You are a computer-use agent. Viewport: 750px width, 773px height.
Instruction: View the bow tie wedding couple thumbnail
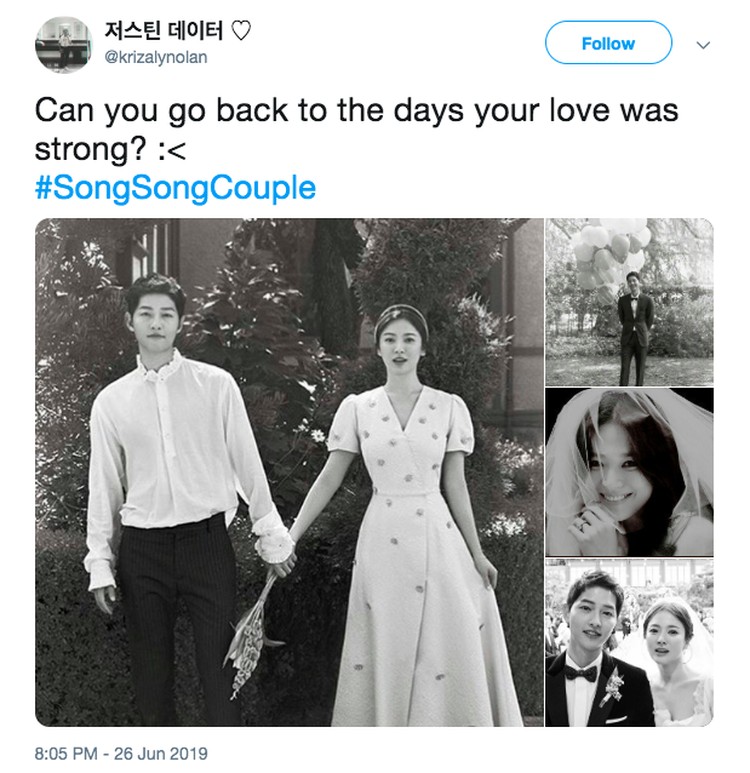click(629, 643)
